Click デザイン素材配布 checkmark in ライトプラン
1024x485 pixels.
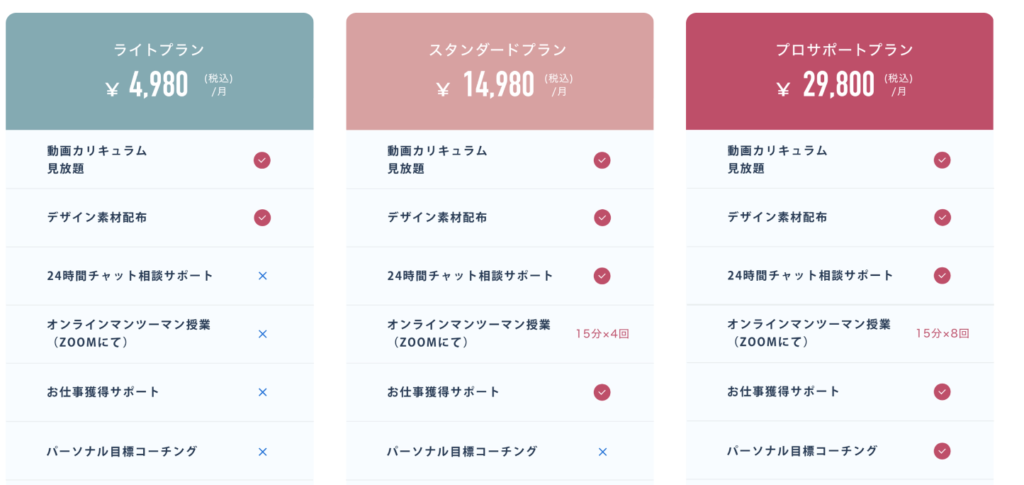pos(262,218)
